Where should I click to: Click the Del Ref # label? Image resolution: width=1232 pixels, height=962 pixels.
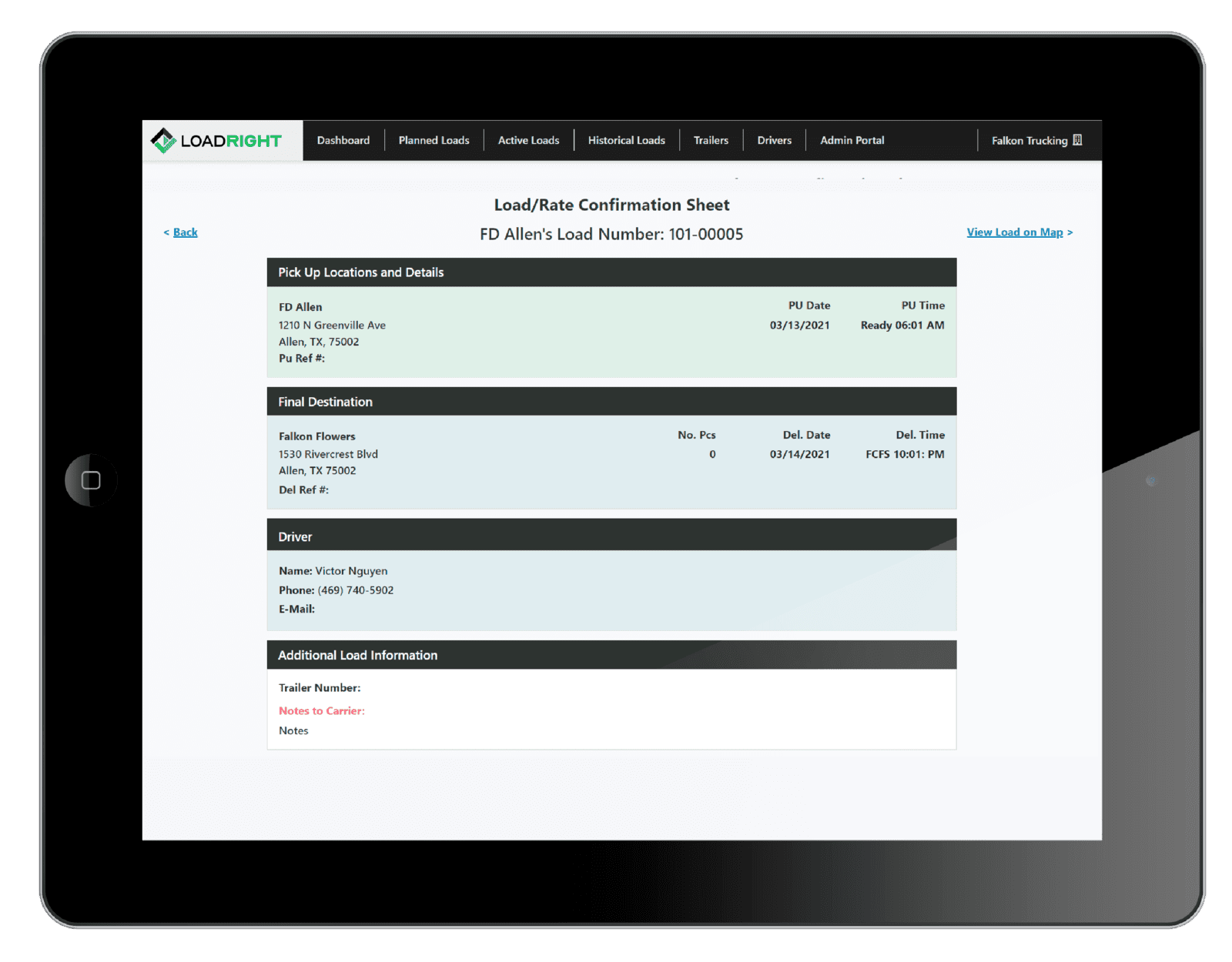tap(303, 490)
